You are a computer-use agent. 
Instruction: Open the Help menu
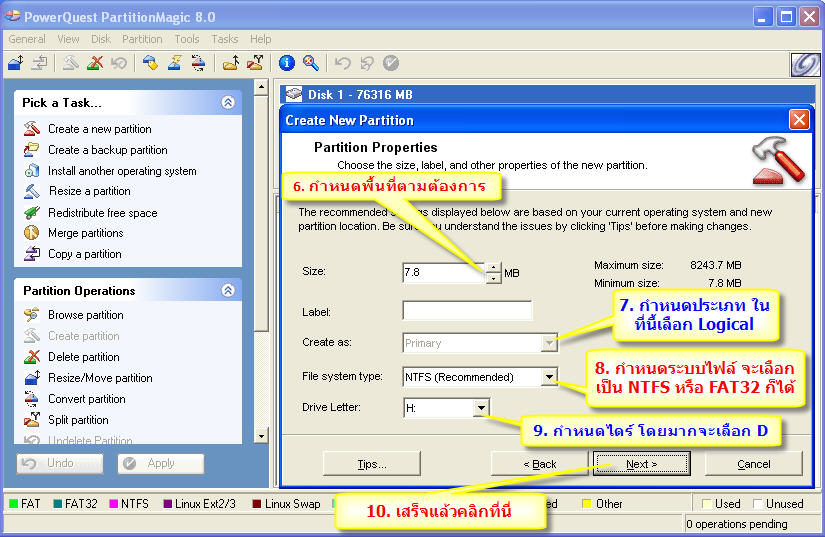coord(260,39)
